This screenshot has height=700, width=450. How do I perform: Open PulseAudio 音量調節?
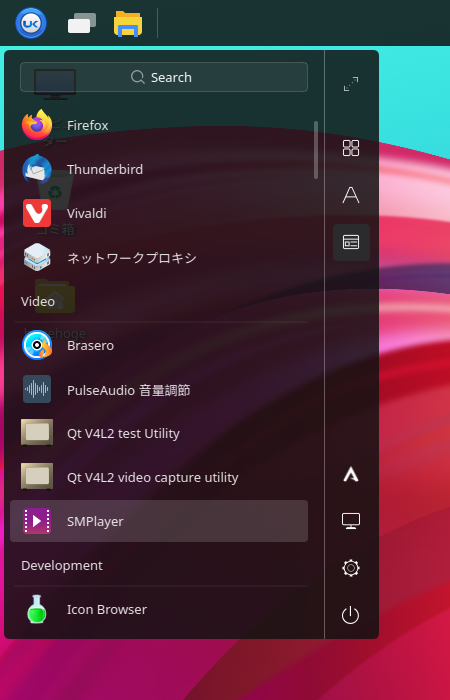pos(159,390)
